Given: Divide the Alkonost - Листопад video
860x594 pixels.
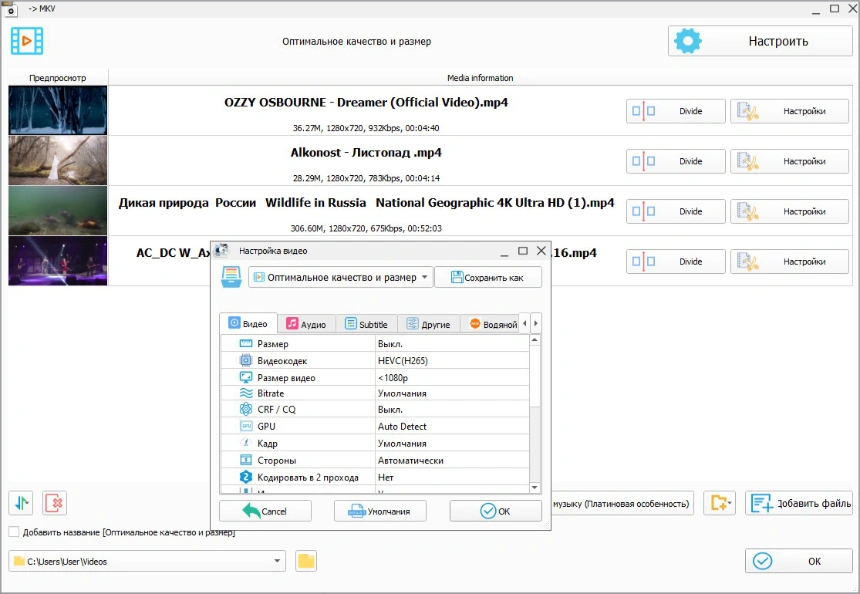Looking at the screenshot, I should pos(676,161).
